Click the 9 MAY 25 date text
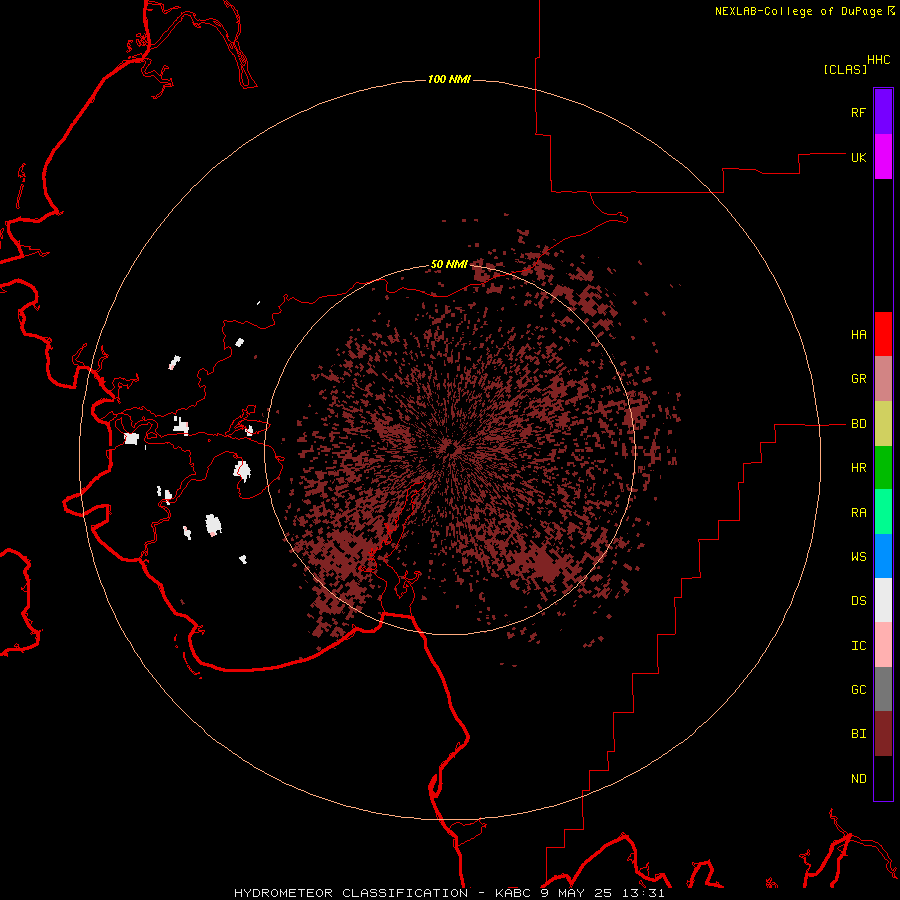The height and width of the screenshot is (900, 900). [576, 893]
